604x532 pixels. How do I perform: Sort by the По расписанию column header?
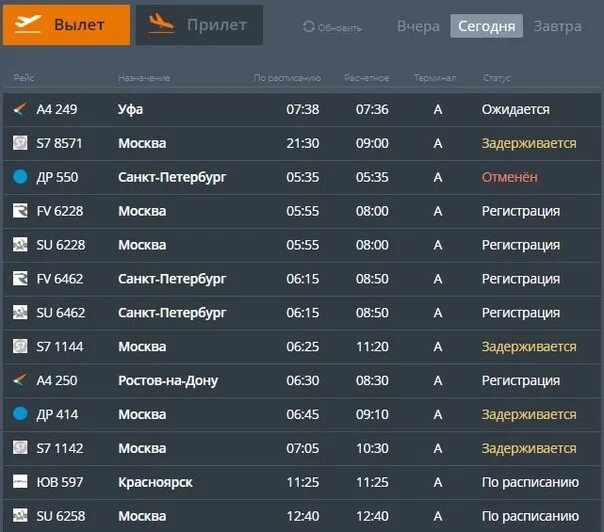pos(287,78)
